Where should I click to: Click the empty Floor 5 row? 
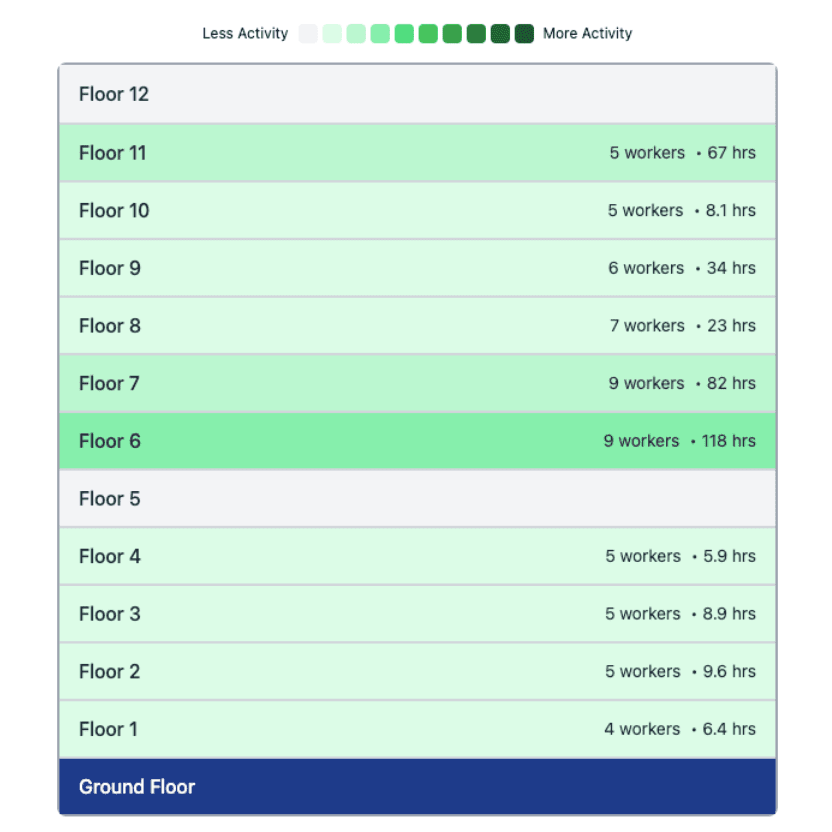click(x=416, y=499)
